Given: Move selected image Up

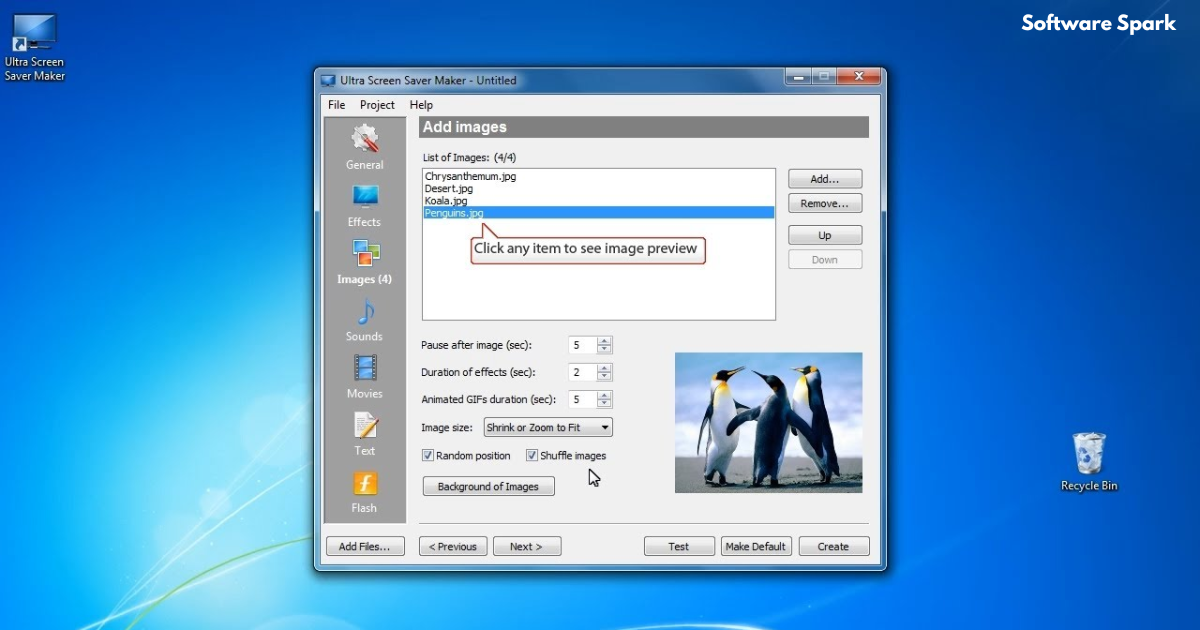Looking at the screenshot, I should 825,236.
